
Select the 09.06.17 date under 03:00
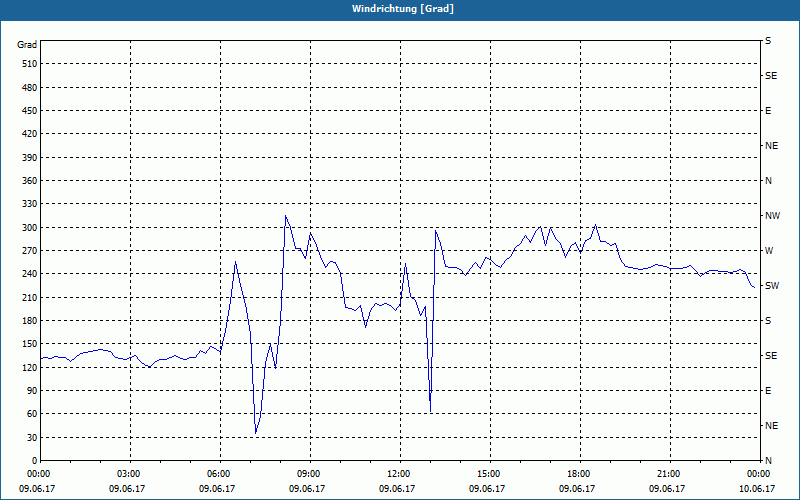(x=127, y=488)
